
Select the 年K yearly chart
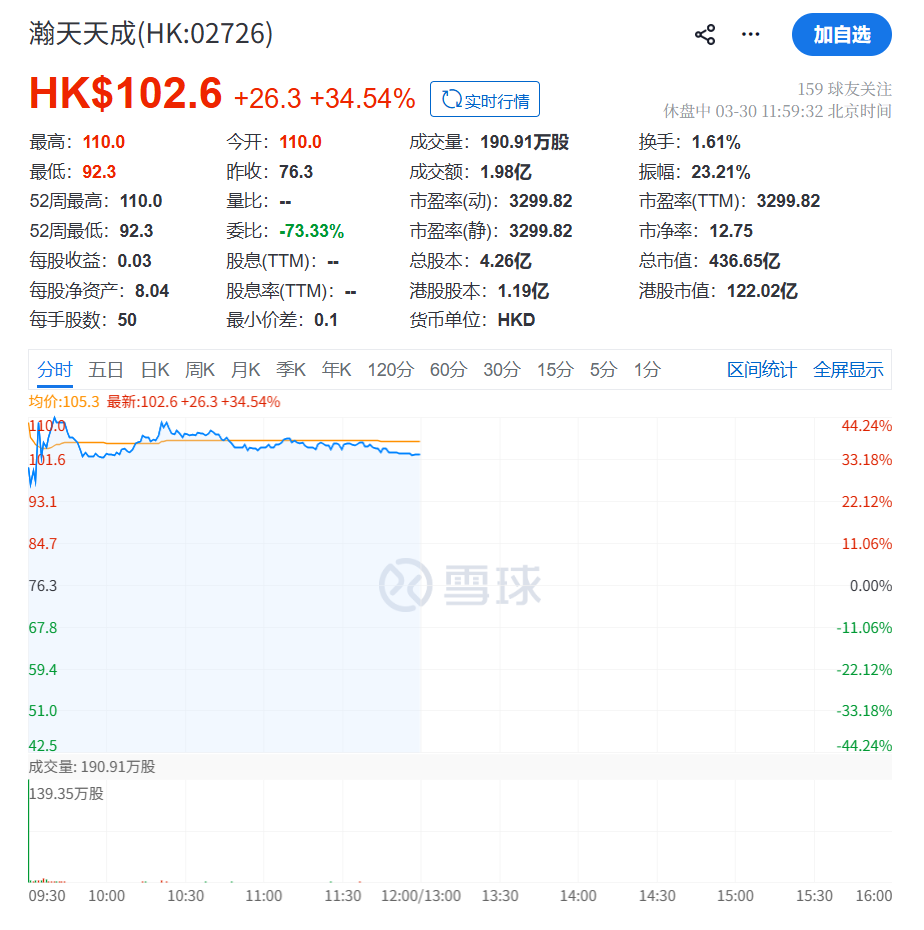[335, 369]
